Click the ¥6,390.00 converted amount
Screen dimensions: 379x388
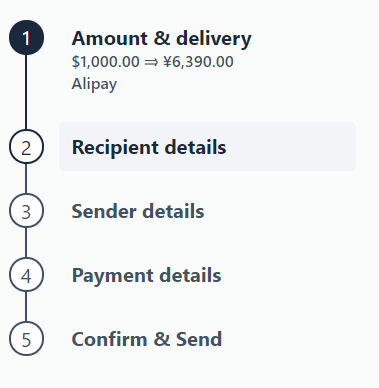click(x=198, y=62)
